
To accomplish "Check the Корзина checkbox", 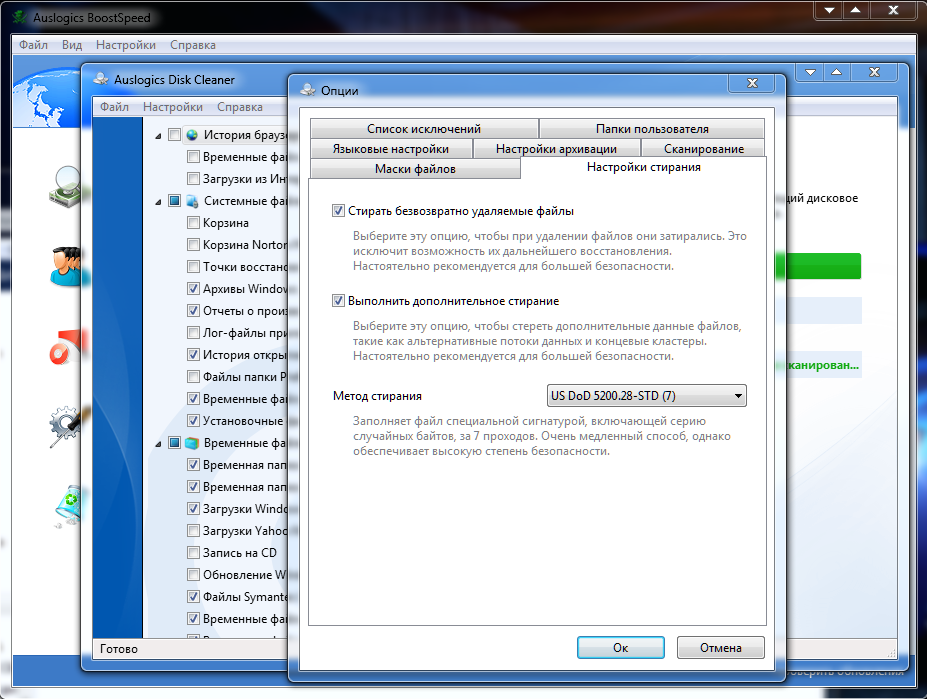I will [x=193, y=222].
